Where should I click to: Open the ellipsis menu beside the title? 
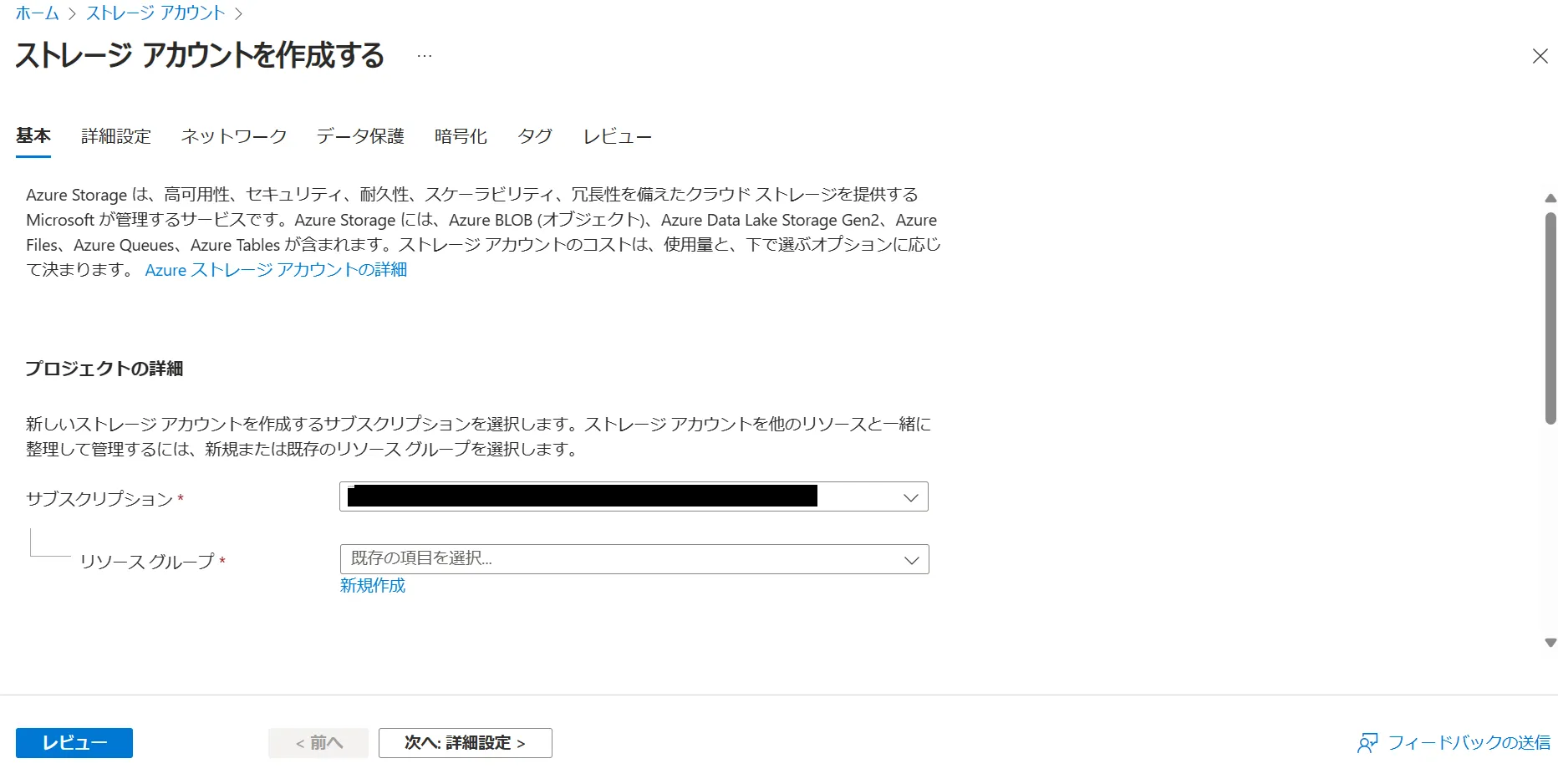click(x=425, y=56)
